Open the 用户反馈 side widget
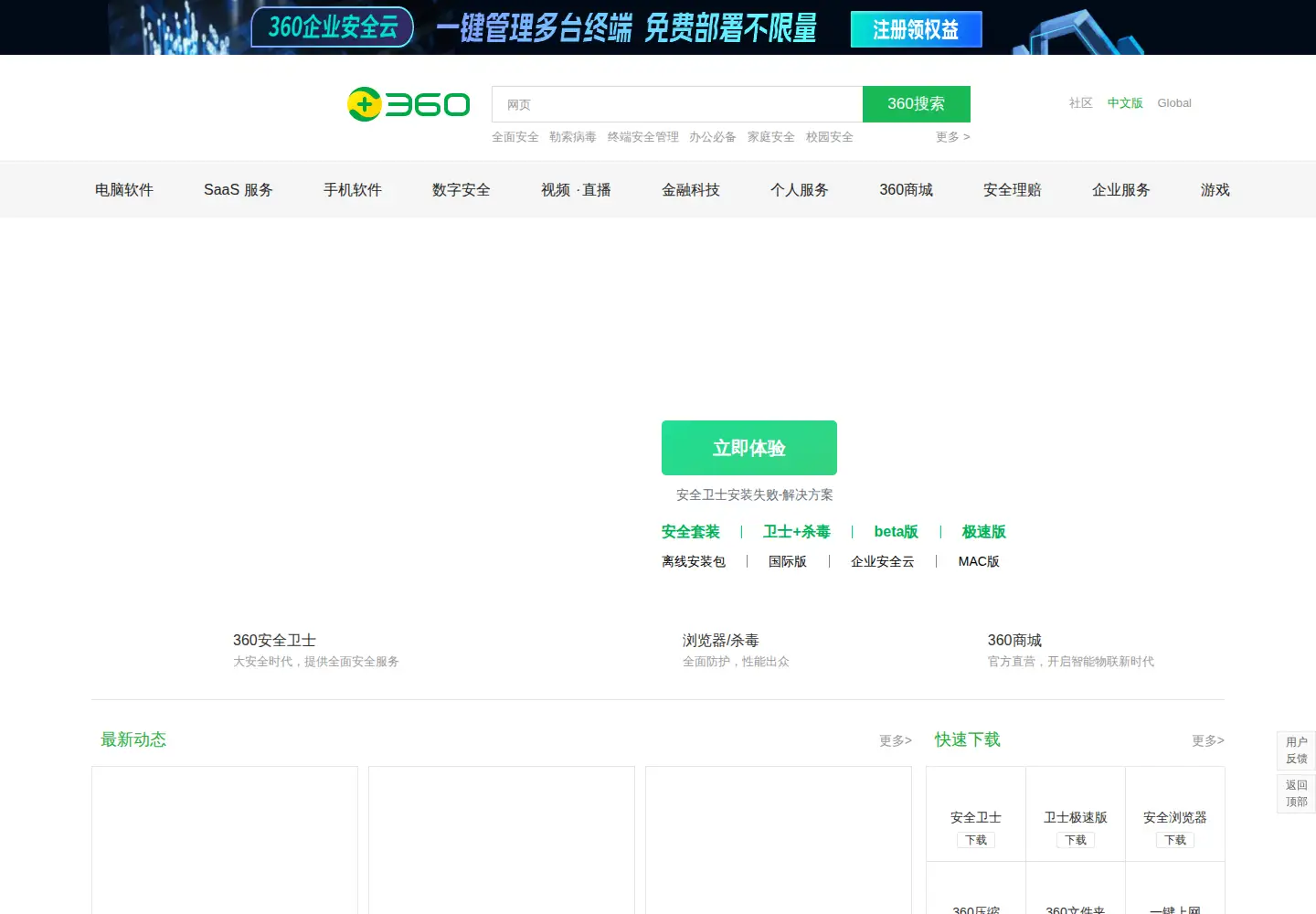This screenshot has height=914, width=1316. coord(1296,750)
